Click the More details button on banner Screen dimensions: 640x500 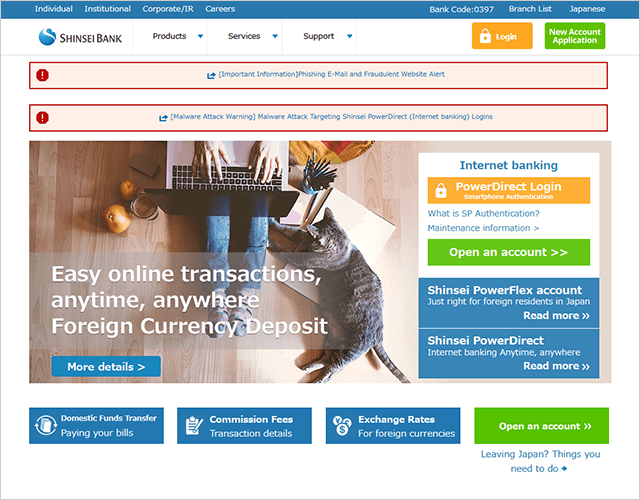[x=106, y=367]
